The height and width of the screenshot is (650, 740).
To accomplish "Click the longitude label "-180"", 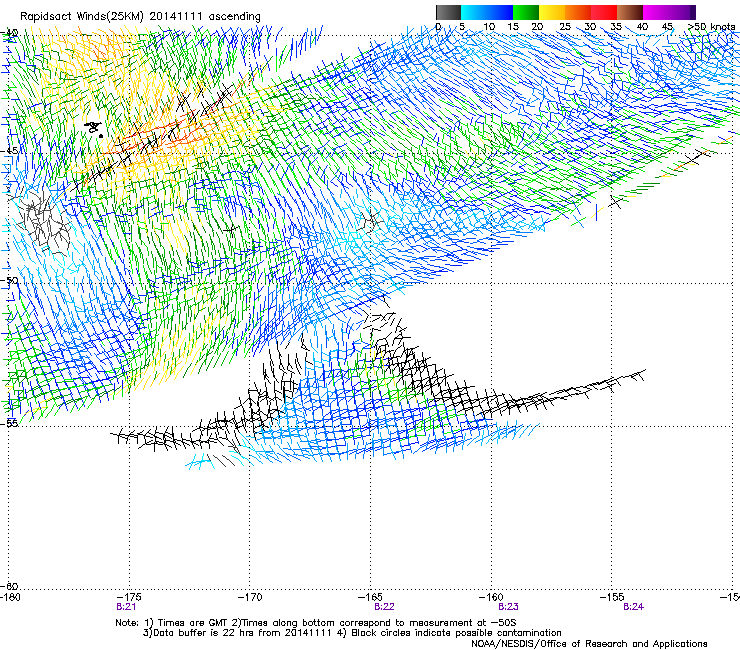I will pos(10,597).
